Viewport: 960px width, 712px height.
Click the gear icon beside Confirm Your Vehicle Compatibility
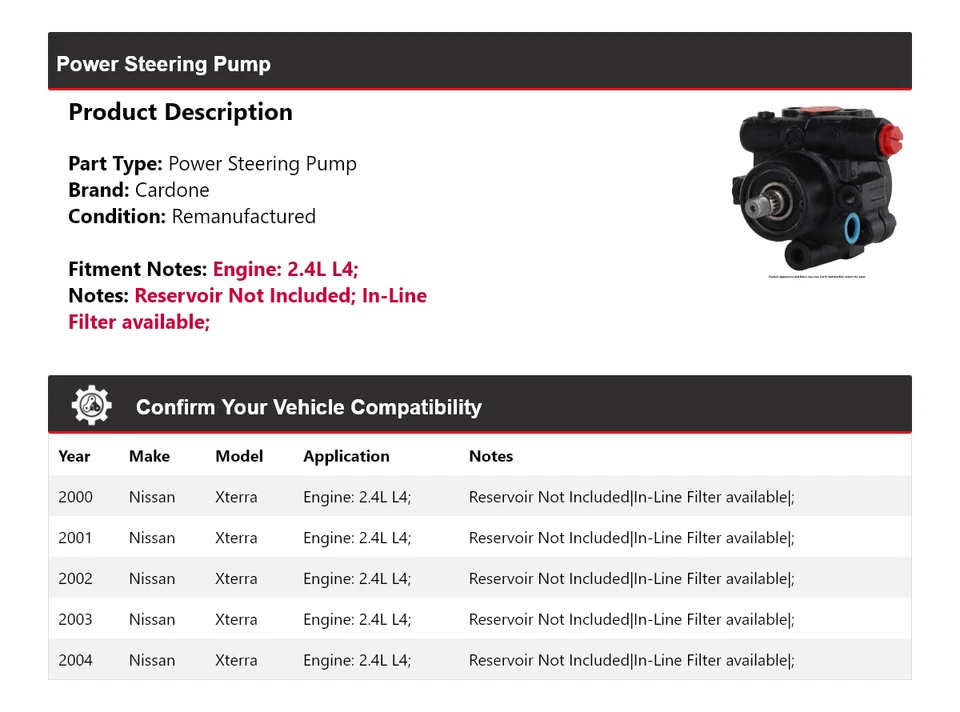click(92, 406)
